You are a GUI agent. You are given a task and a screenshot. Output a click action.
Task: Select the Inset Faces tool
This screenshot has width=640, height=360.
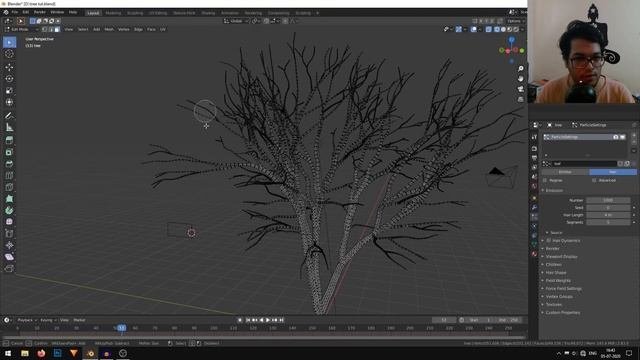(9, 152)
